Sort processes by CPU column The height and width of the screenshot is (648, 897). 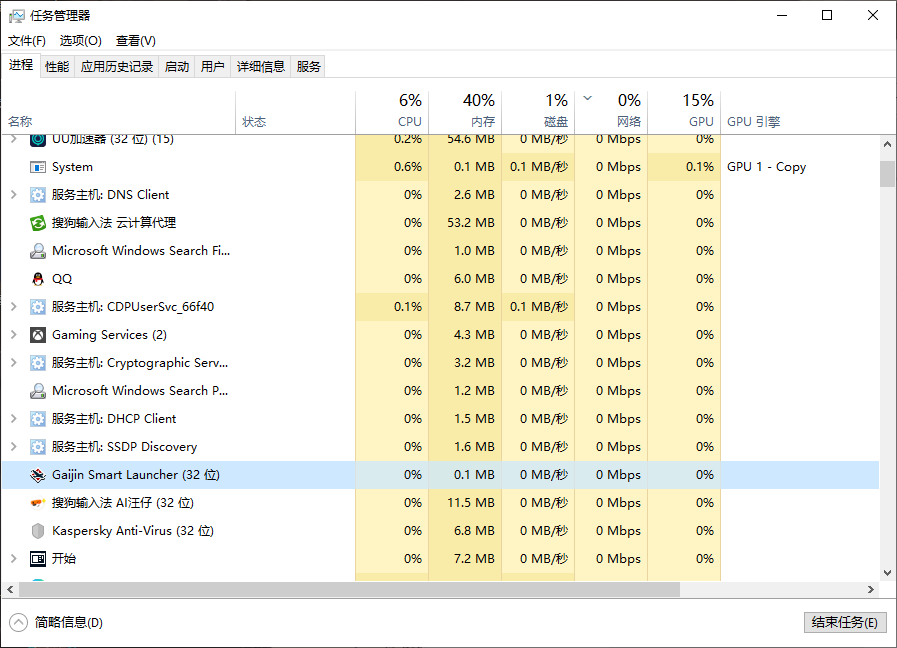click(392, 113)
